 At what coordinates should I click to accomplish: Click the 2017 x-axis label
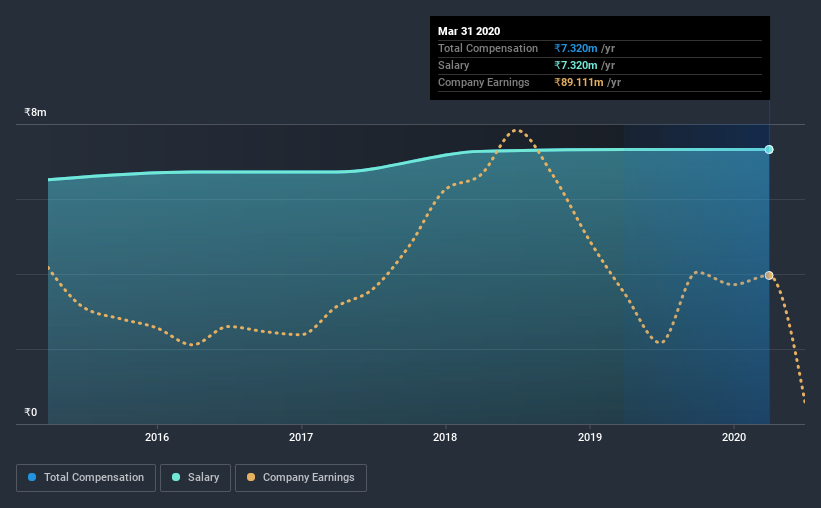point(301,437)
